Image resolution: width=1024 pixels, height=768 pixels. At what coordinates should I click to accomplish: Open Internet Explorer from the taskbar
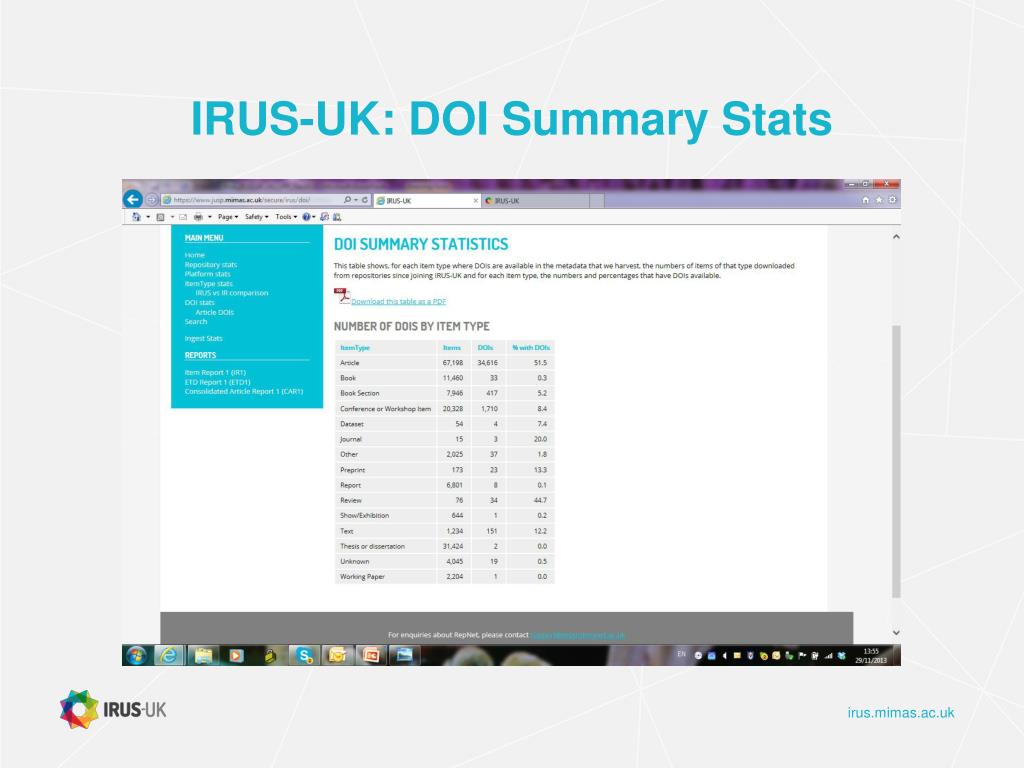pyautogui.click(x=169, y=655)
